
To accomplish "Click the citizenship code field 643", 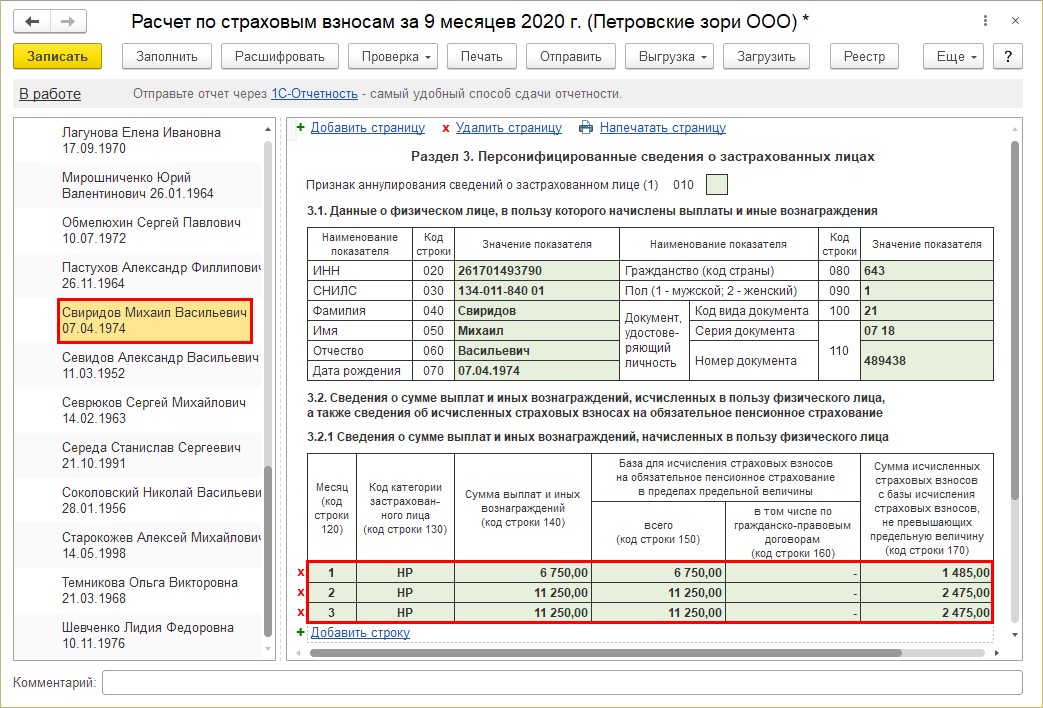I will pyautogui.click(x=927, y=271).
